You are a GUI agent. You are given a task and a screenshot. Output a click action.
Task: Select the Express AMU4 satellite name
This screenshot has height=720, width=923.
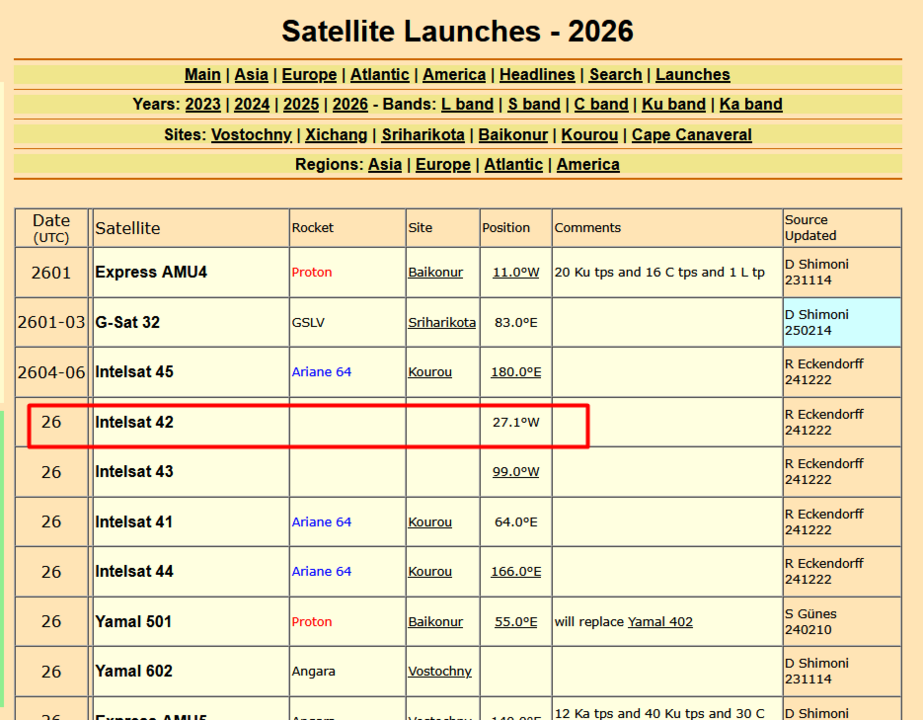coord(151,272)
